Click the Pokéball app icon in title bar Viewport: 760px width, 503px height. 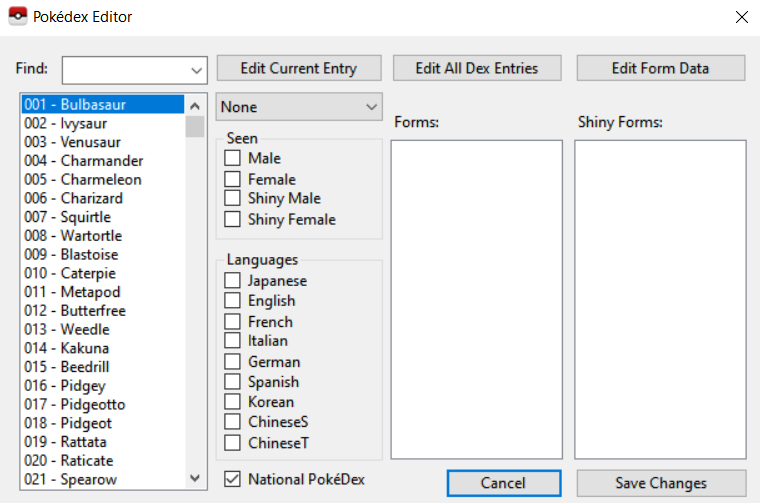[18, 16]
